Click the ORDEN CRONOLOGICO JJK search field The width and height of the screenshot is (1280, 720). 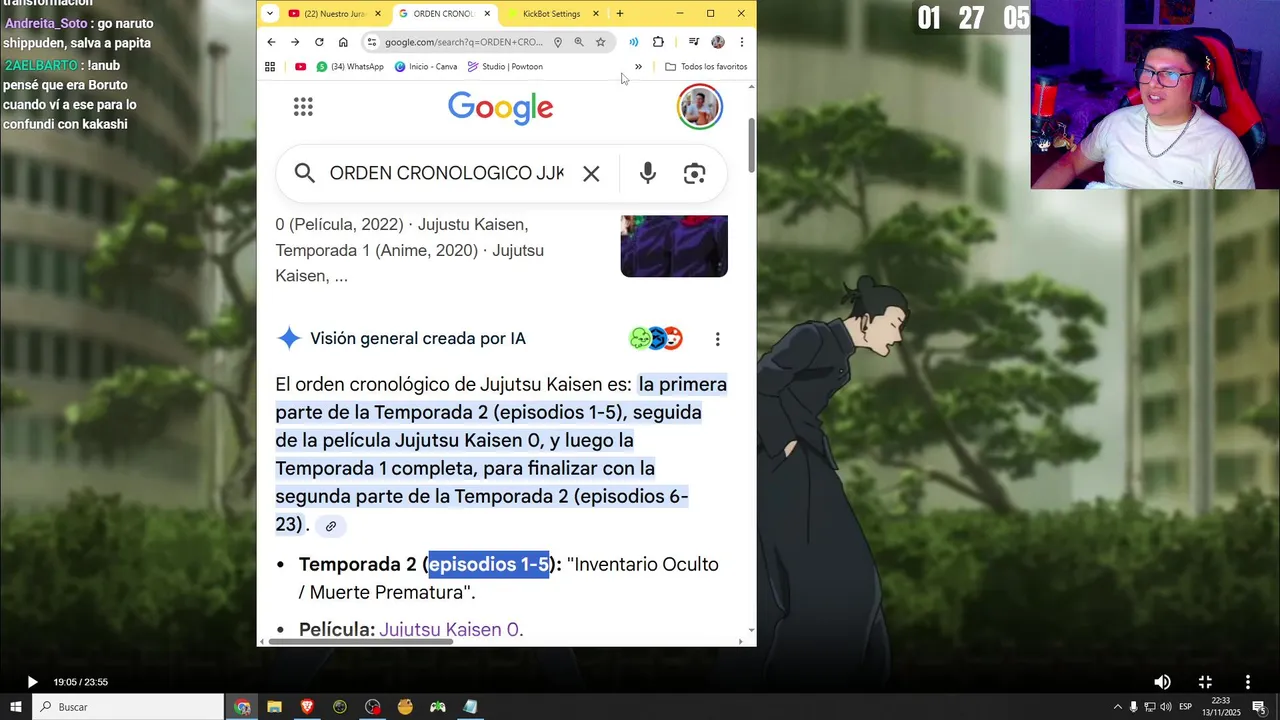click(x=446, y=173)
